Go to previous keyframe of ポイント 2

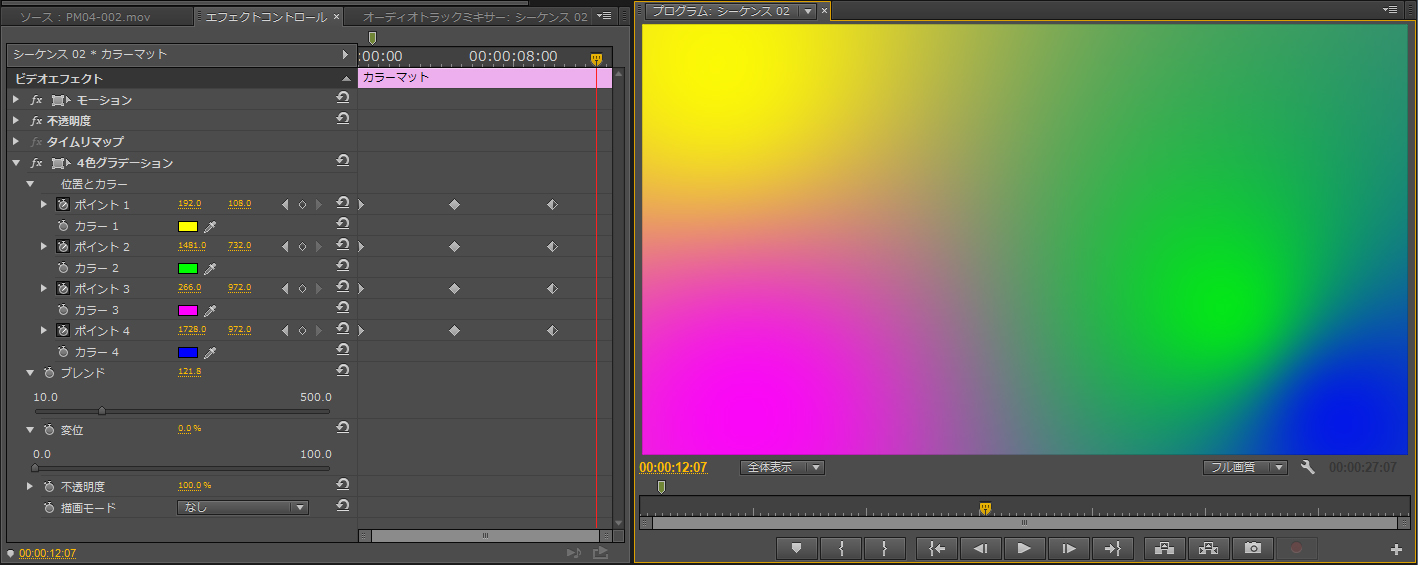point(285,247)
